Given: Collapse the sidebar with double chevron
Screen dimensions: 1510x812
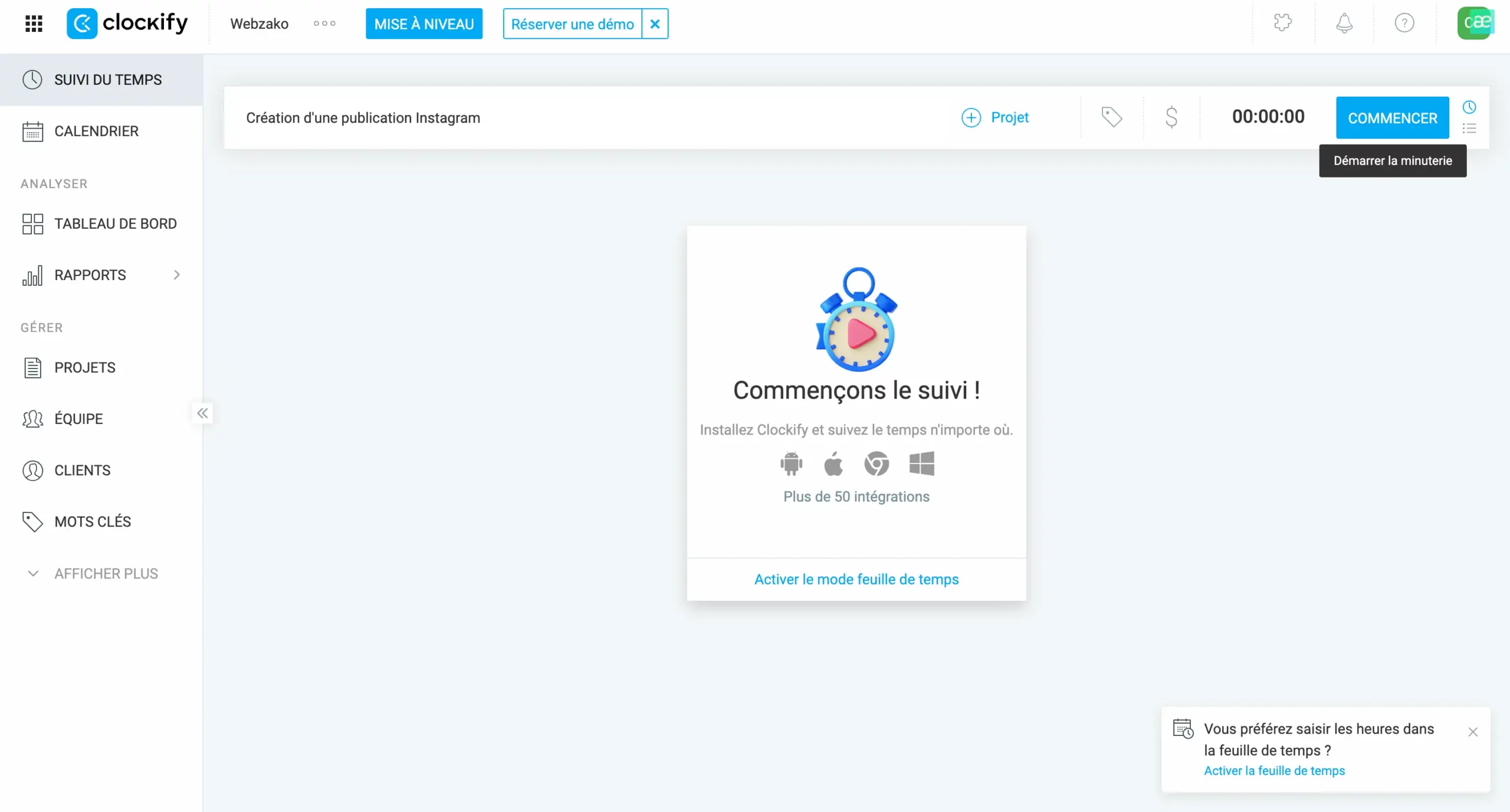Looking at the screenshot, I should (x=202, y=413).
